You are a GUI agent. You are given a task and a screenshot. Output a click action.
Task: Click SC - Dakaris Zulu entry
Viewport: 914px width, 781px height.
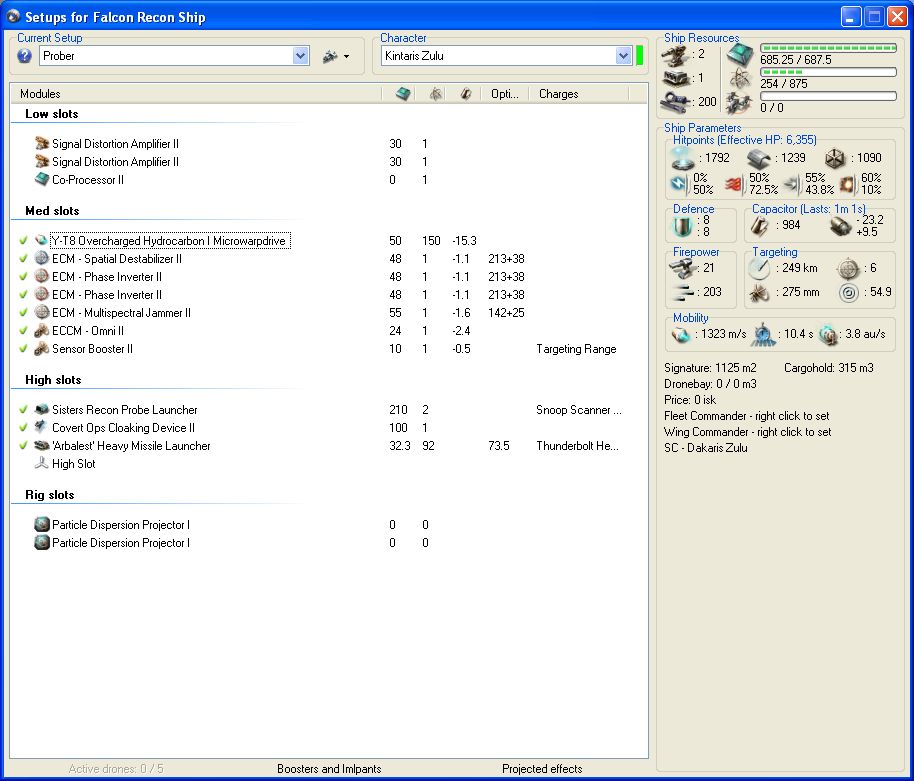706,448
